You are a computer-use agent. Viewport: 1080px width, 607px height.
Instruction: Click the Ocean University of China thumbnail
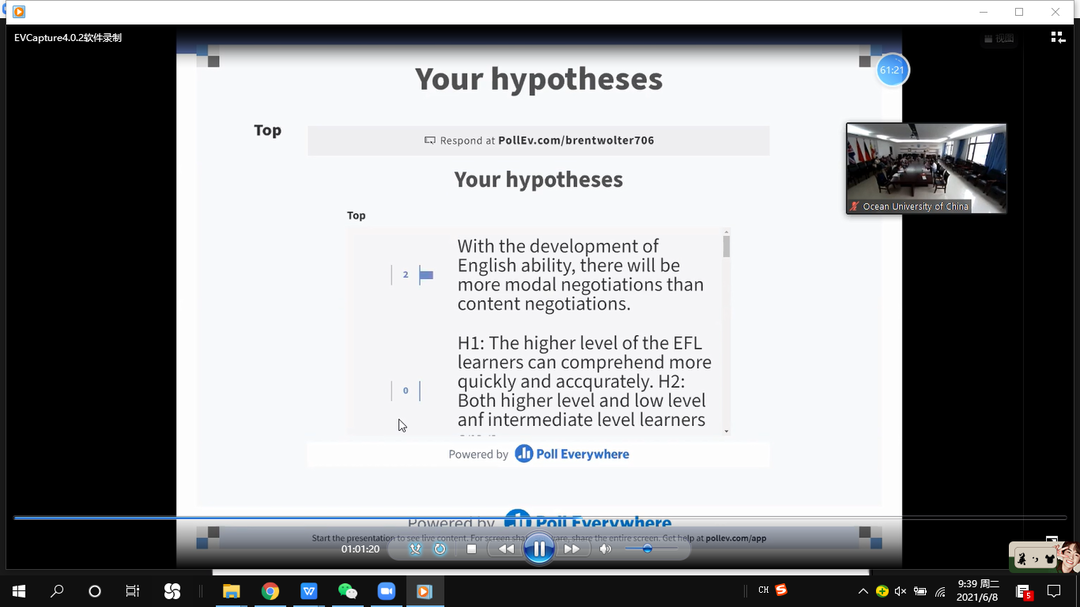(x=926, y=167)
